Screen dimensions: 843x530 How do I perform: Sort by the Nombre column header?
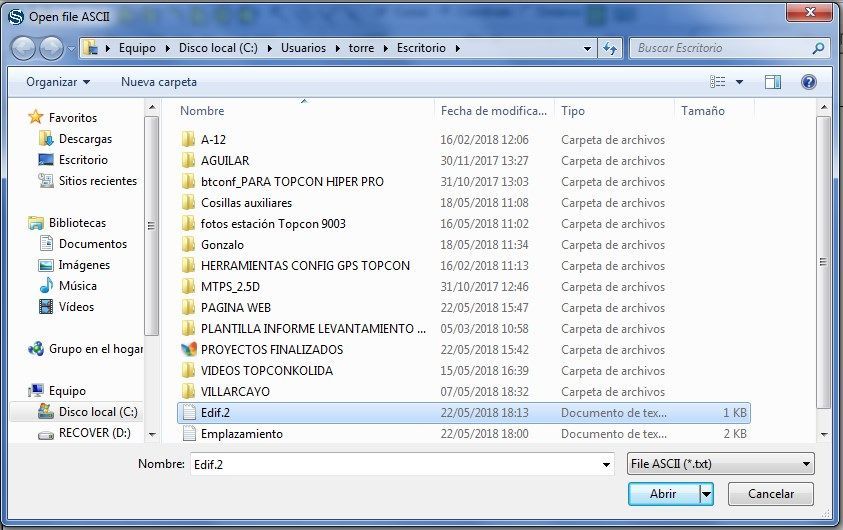tap(304, 111)
